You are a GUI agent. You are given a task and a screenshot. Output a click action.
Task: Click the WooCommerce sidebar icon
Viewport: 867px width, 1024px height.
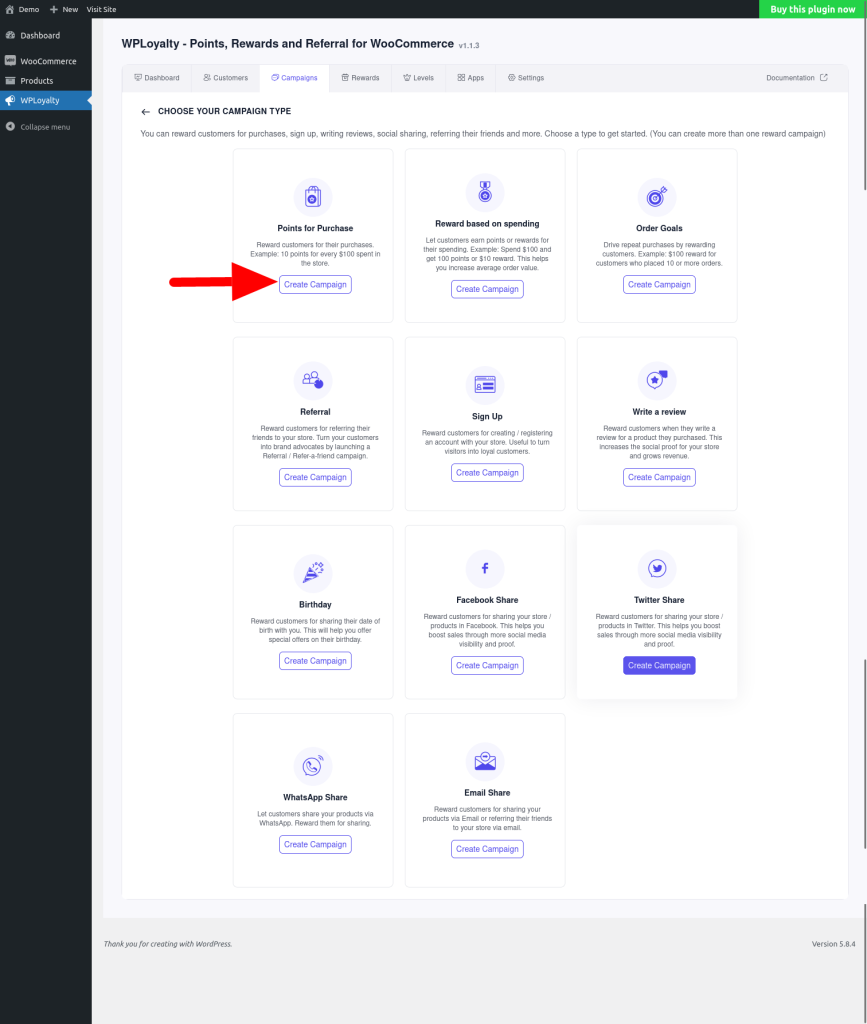10,61
